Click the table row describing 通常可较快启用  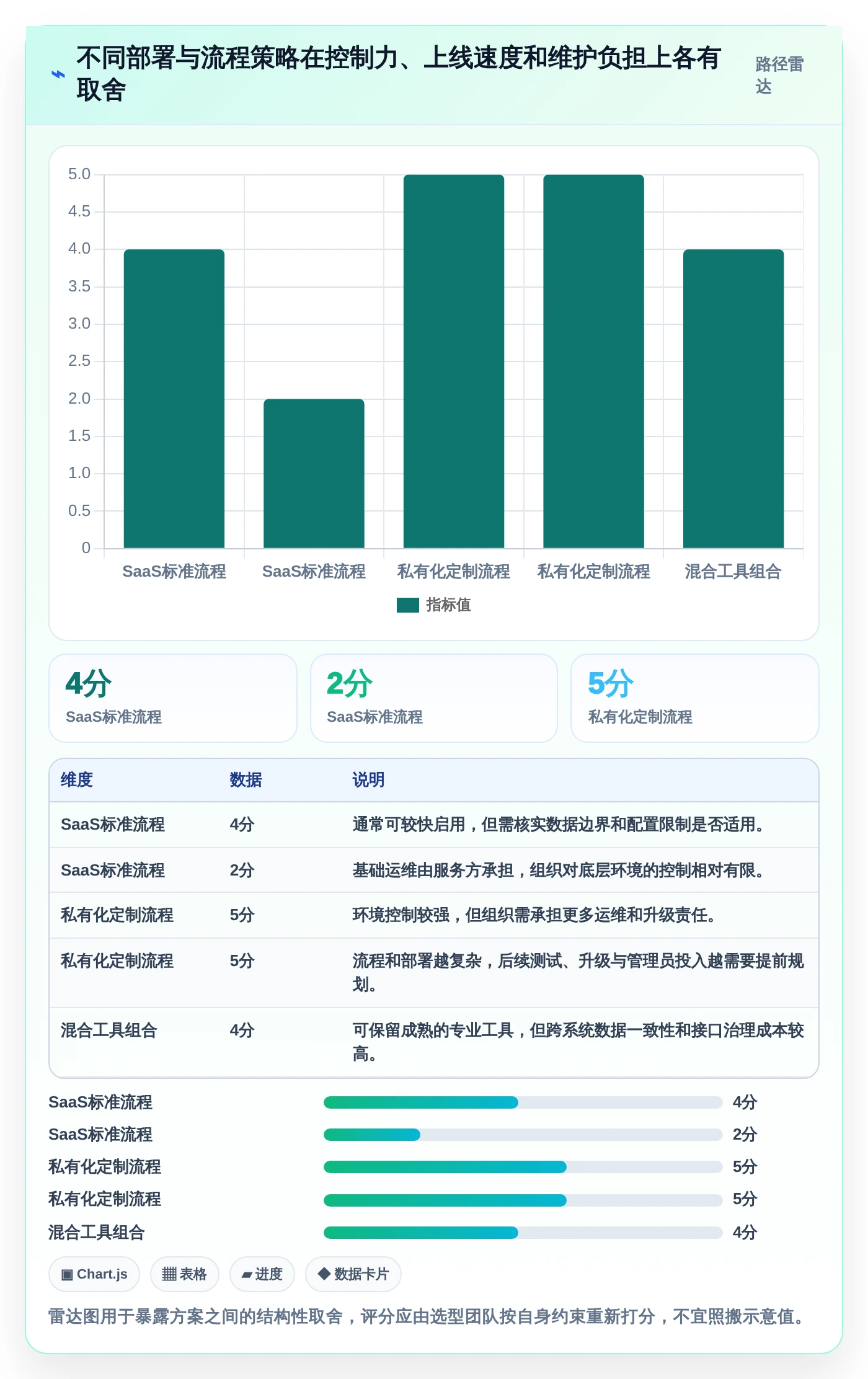pyautogui.click(x=434, y=825)
